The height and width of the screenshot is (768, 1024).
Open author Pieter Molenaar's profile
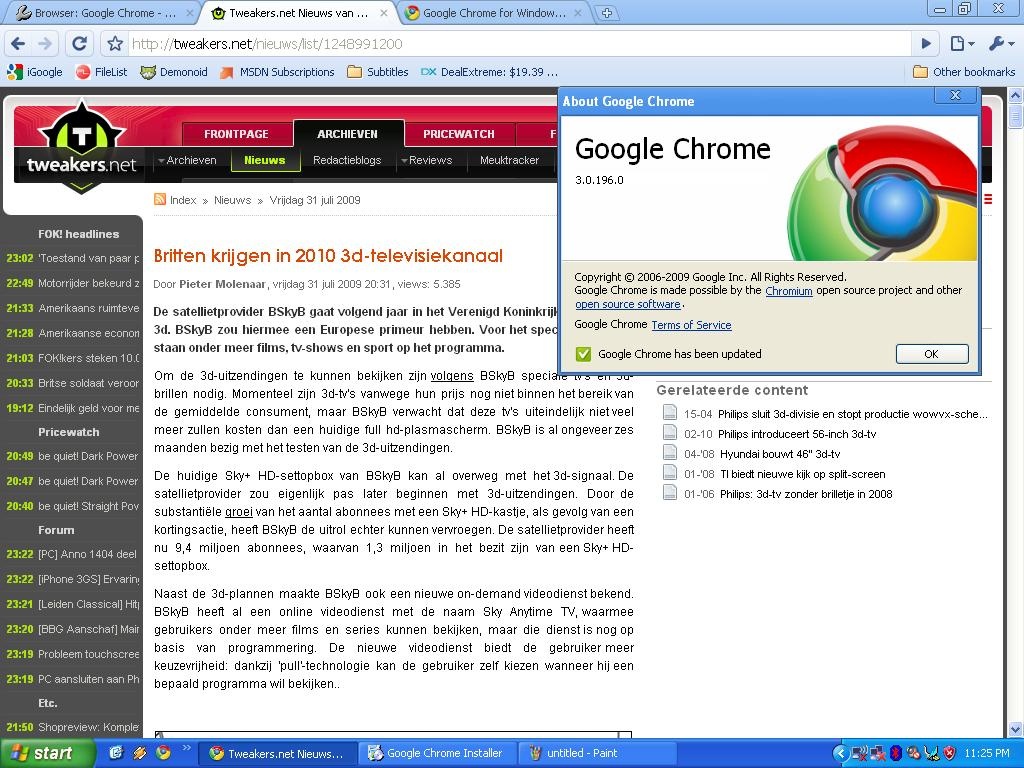[x=222, y=284]
